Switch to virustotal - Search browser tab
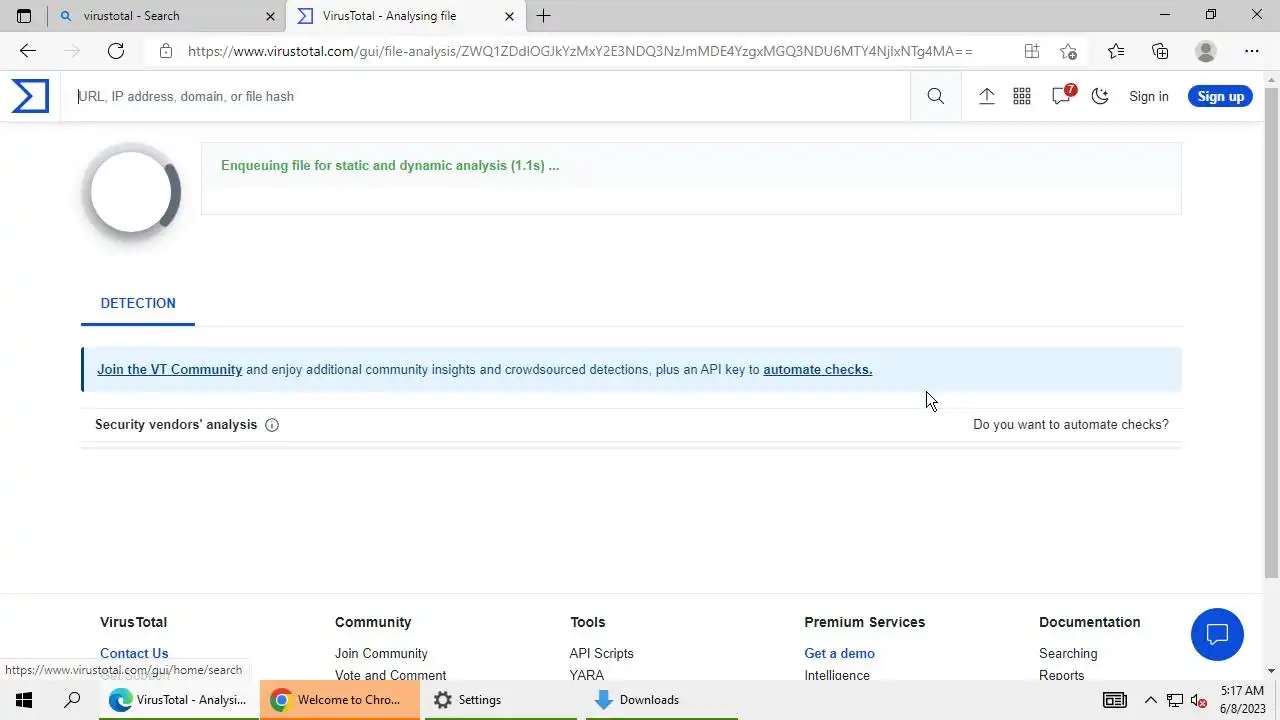Image resolution: width=1280 pixels, height=720 pixels. [165, 16]
